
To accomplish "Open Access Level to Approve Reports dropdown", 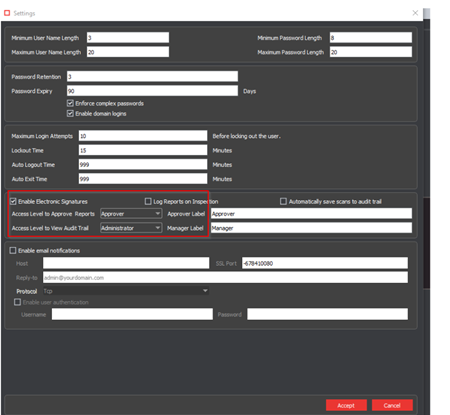I will [131, 214].
